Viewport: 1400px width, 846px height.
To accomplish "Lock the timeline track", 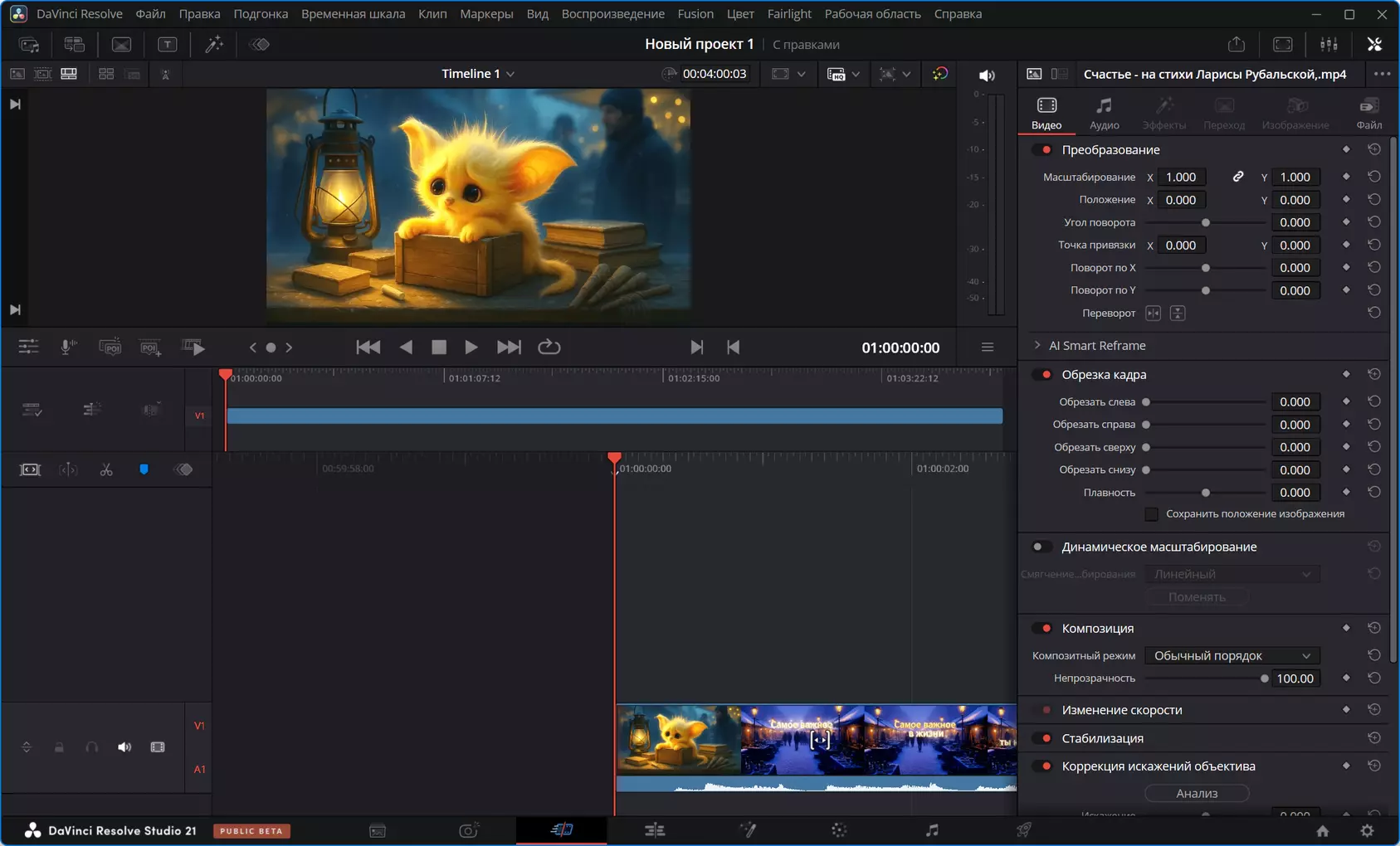I will [x=59, y=747].
